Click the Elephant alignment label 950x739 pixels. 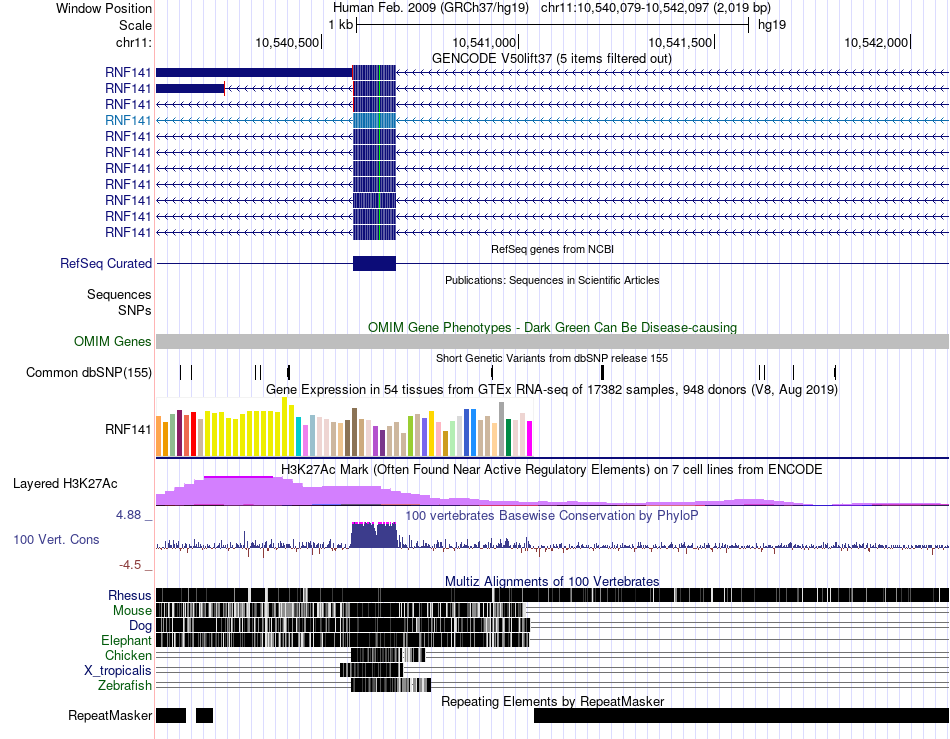tap(126, 641)
